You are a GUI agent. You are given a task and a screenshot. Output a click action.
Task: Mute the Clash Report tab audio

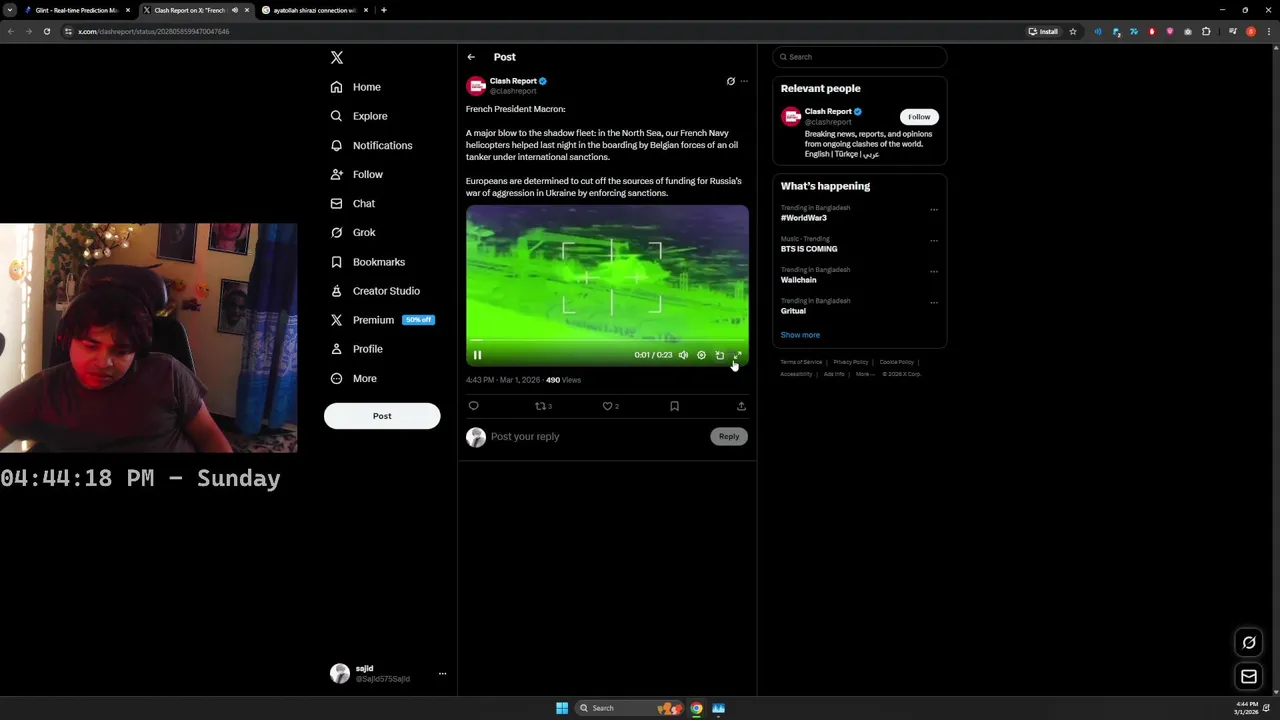click(x=235, y=10)
